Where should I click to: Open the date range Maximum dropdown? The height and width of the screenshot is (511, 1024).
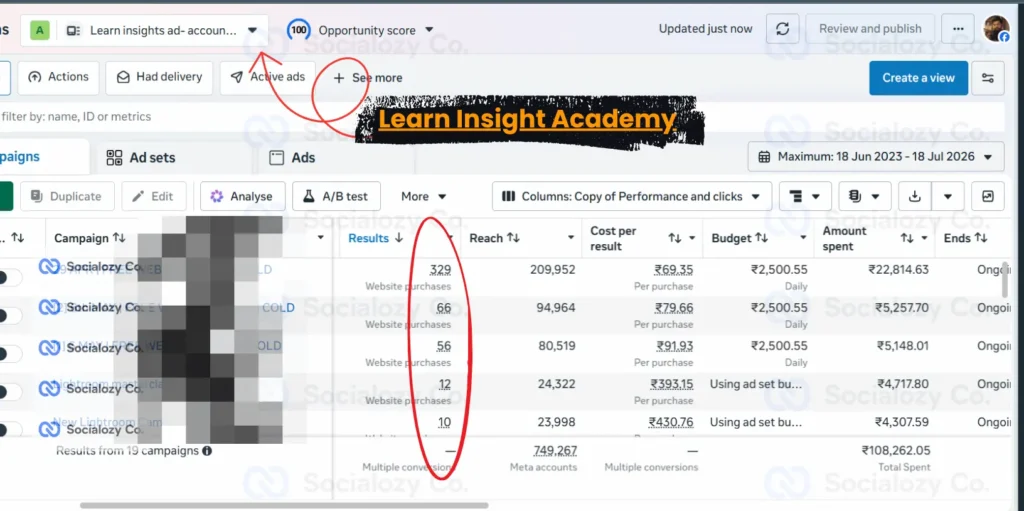tap(876, 157)
